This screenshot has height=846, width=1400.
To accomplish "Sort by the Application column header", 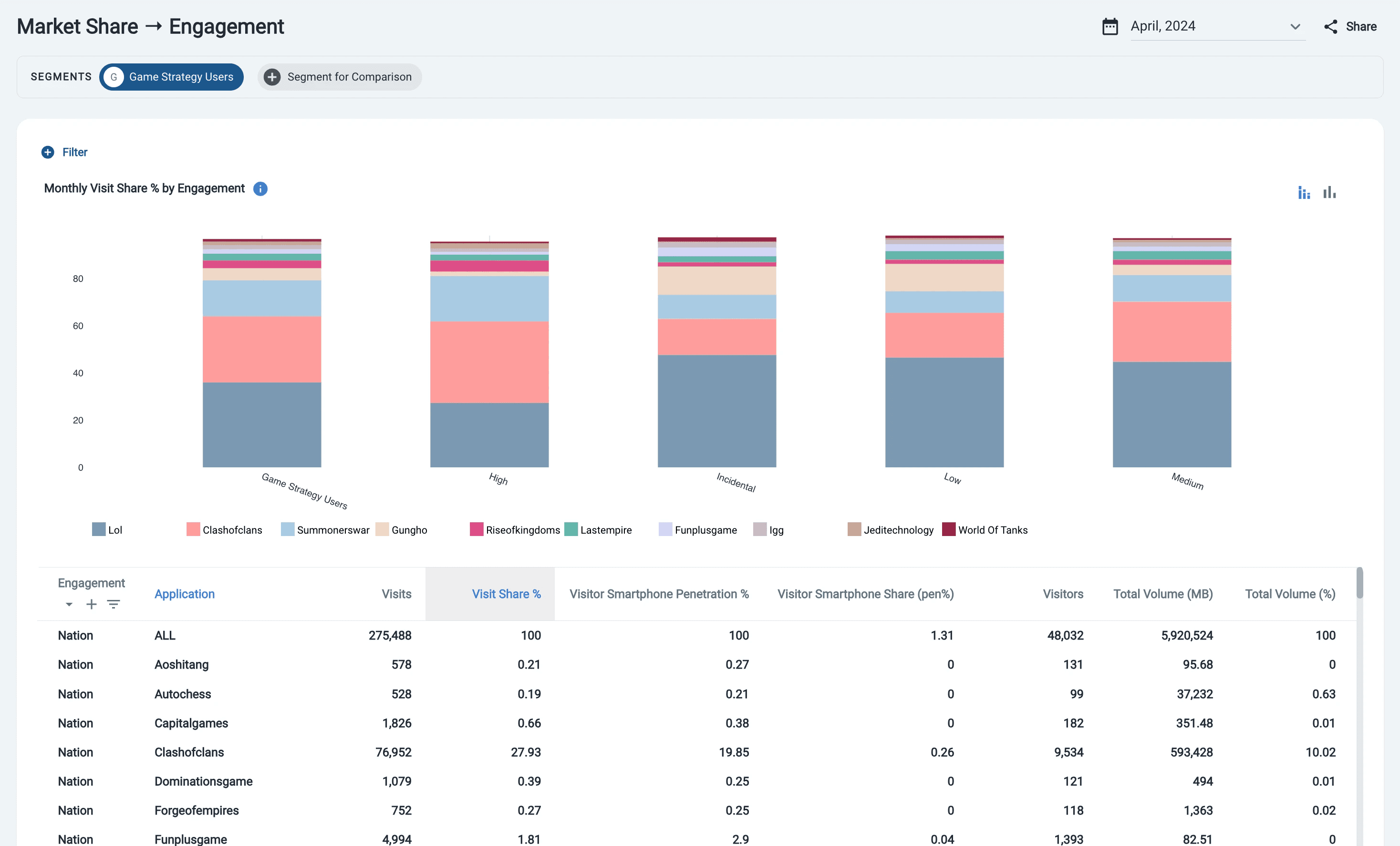I will pyautogui.click(x=185, y=594).
